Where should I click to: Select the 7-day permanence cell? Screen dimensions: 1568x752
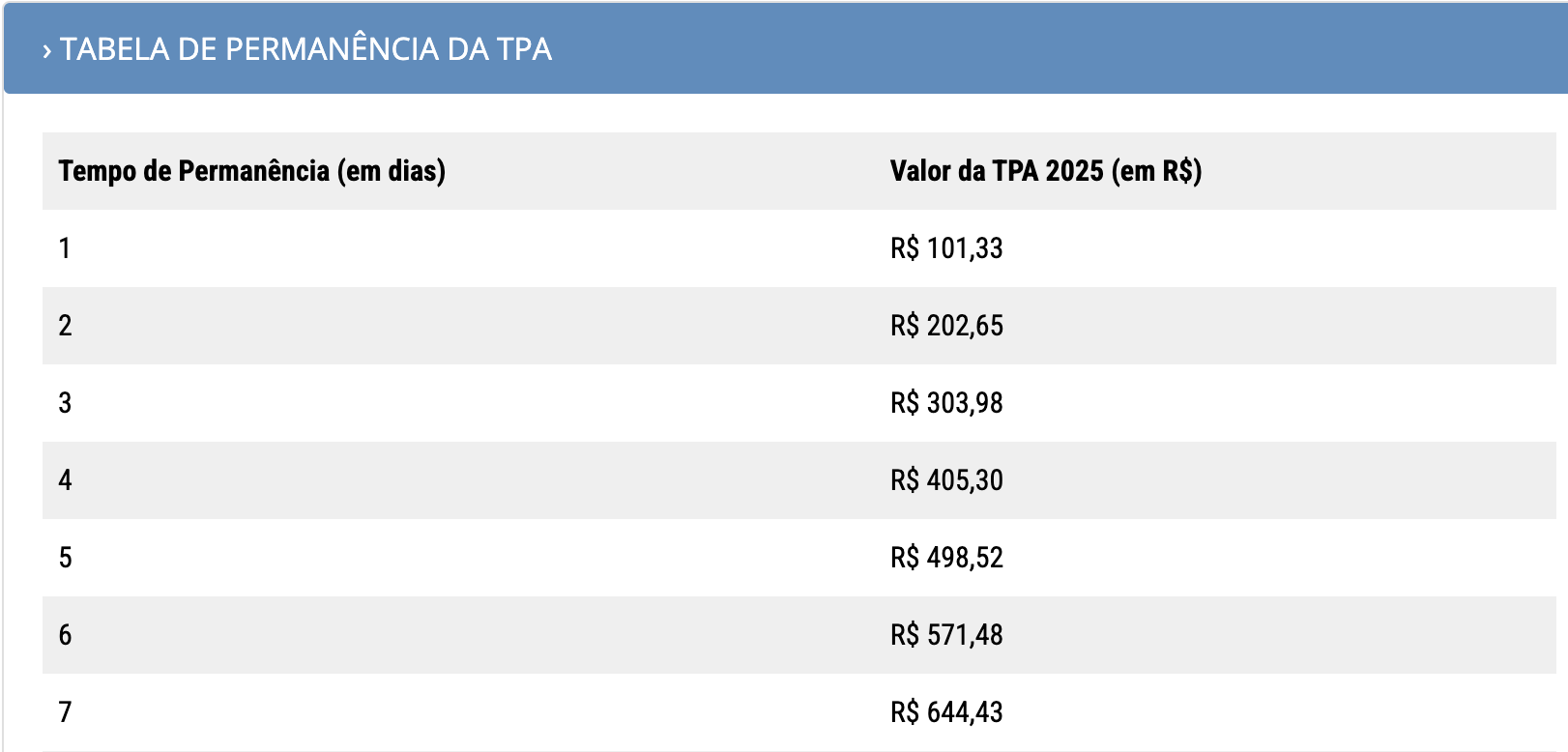click(65, 712)
